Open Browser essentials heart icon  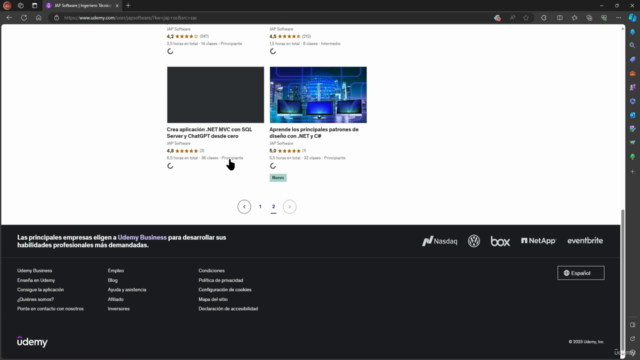(x=604, y=18)
